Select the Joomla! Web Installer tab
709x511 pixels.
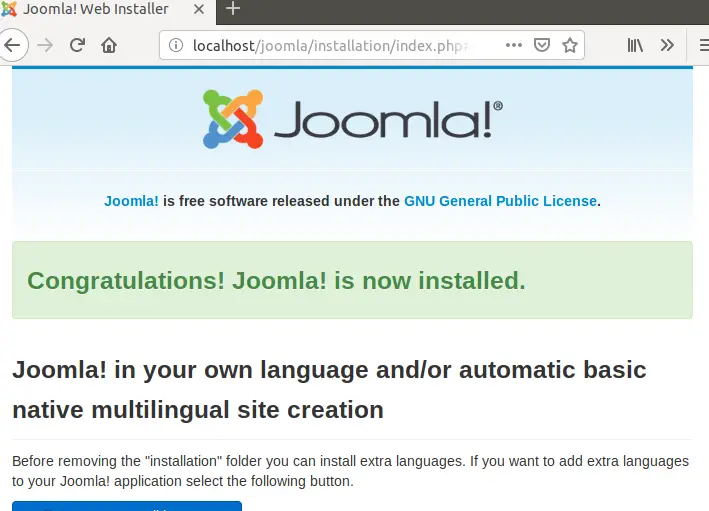point(108,9)
